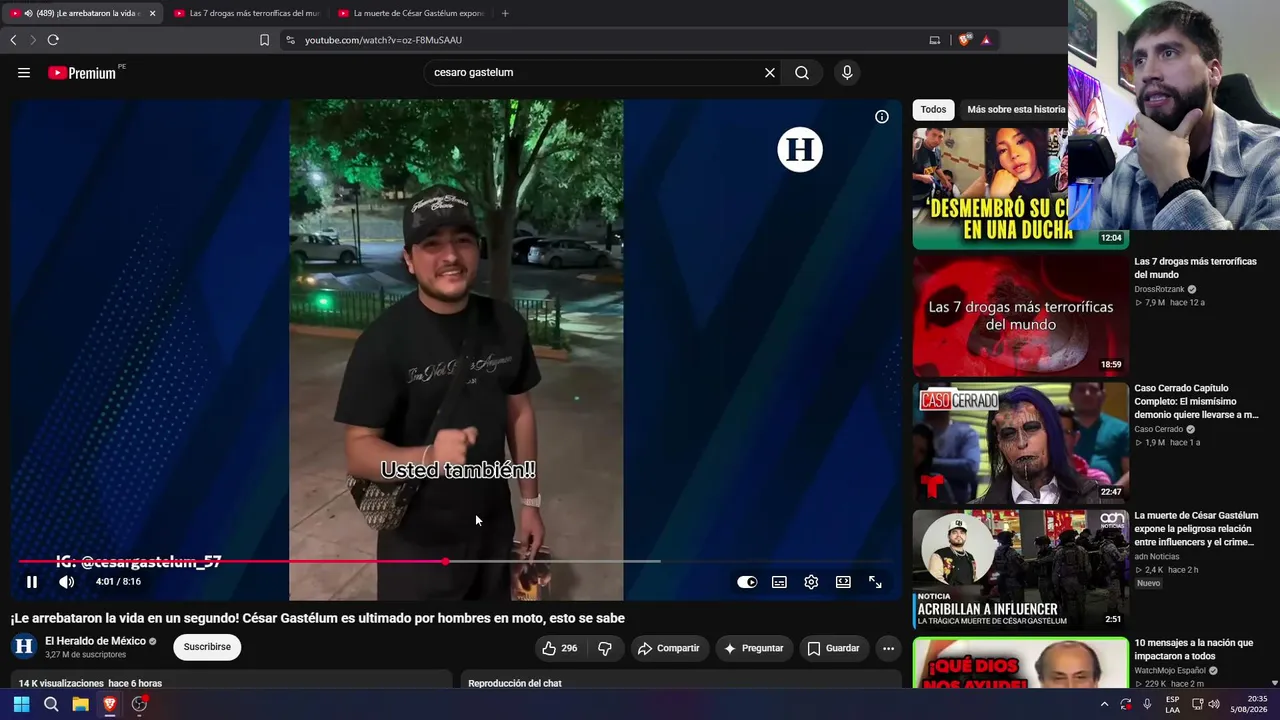Open the Preguntar AI button

coord(753,648)
